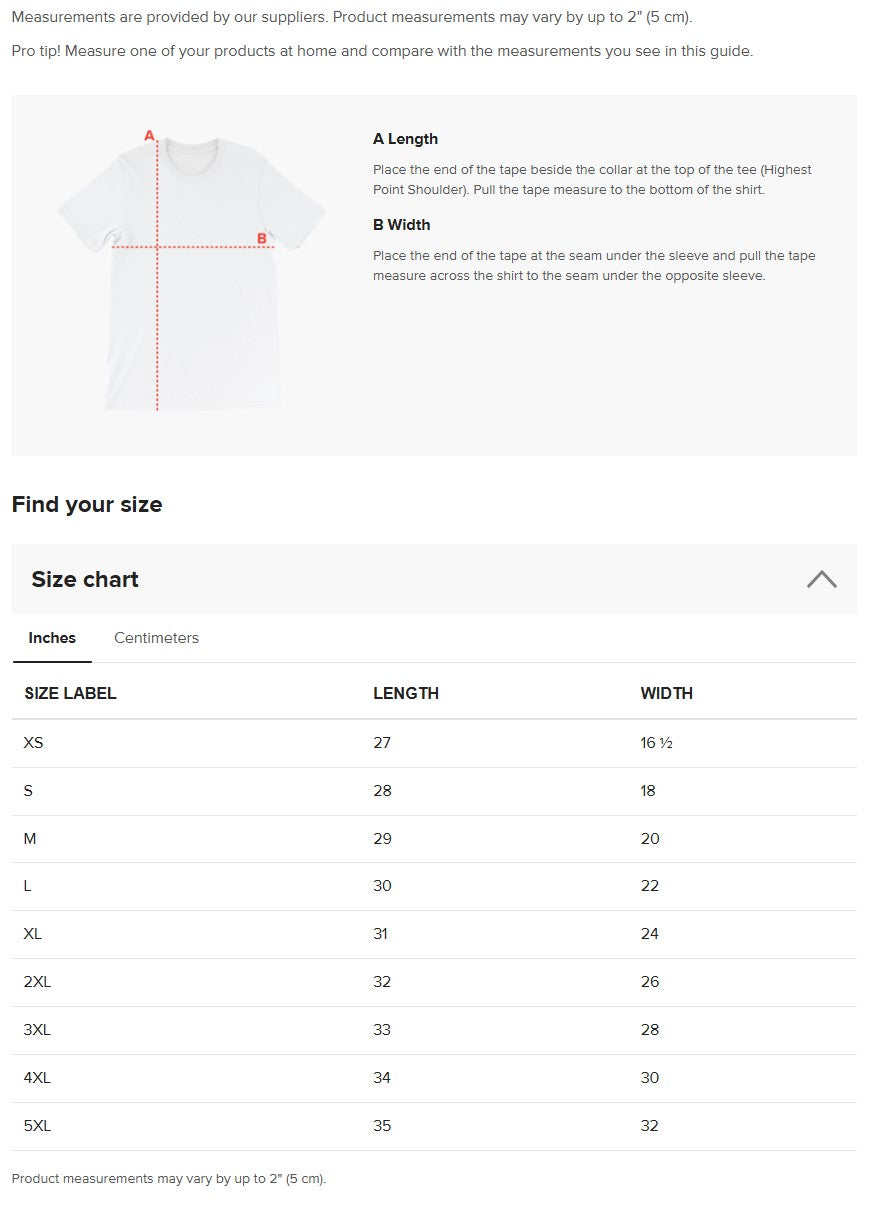Select the M size row label
Viewport: 869px width, 1214px height.
click(30, 839)
